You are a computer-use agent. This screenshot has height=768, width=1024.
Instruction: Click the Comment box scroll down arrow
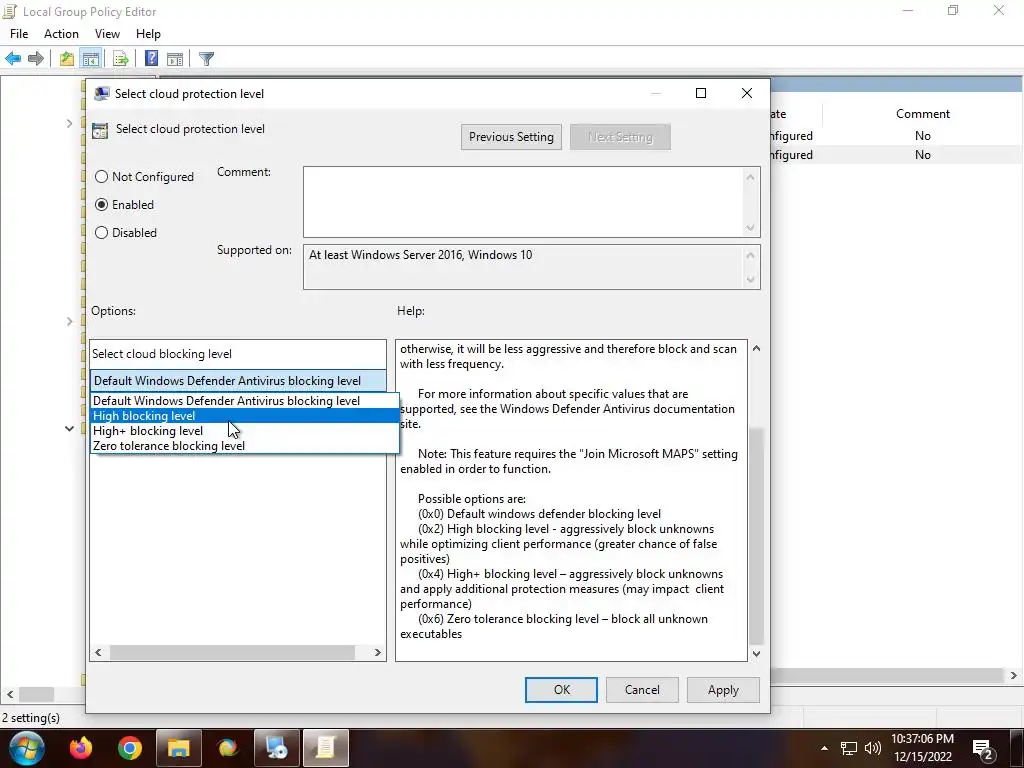pyautogui.click(x=750, y=228)
